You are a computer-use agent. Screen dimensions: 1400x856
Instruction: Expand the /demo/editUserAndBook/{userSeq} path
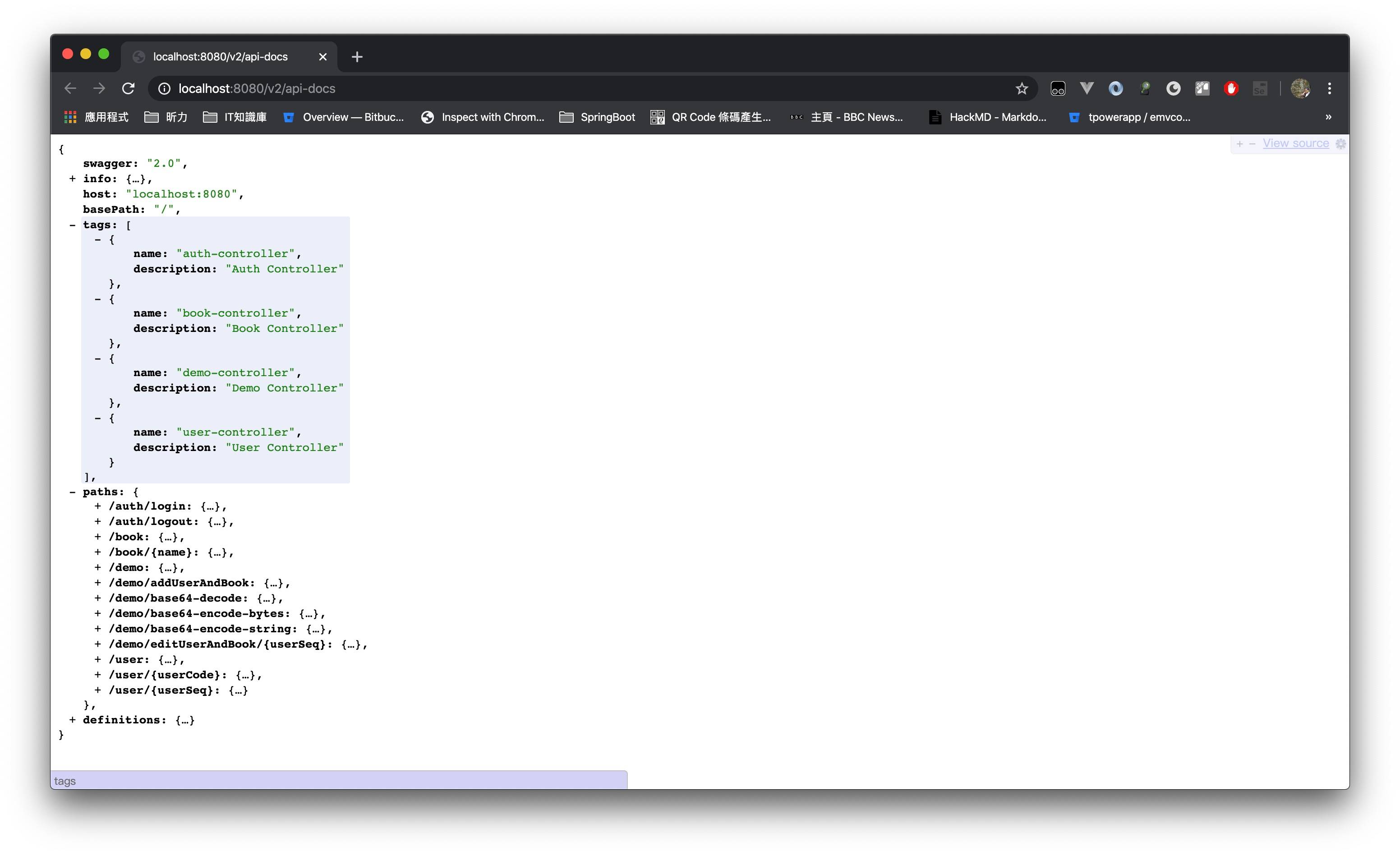98,644
